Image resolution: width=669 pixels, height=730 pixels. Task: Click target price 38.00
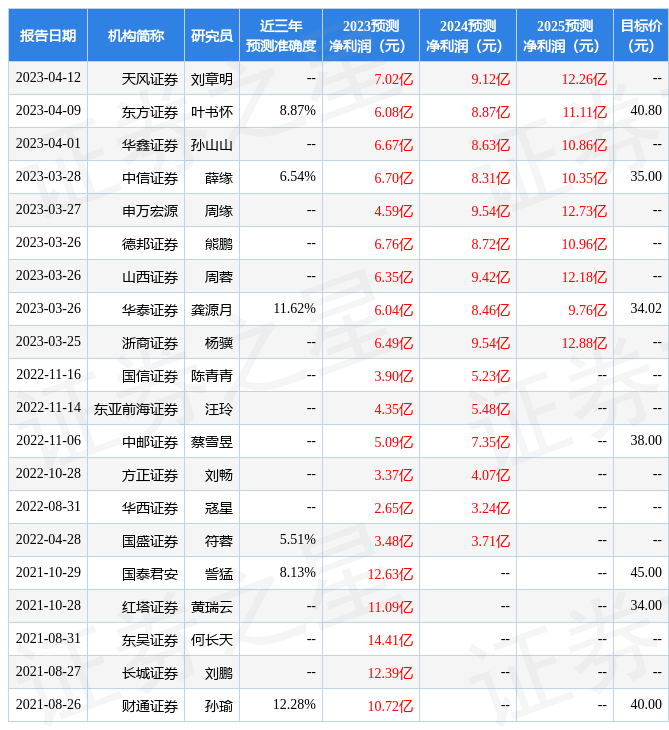(x=646, y=440)
